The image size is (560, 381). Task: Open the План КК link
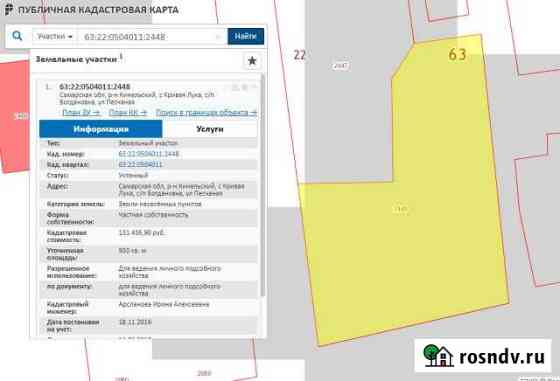tap(128, 113)
